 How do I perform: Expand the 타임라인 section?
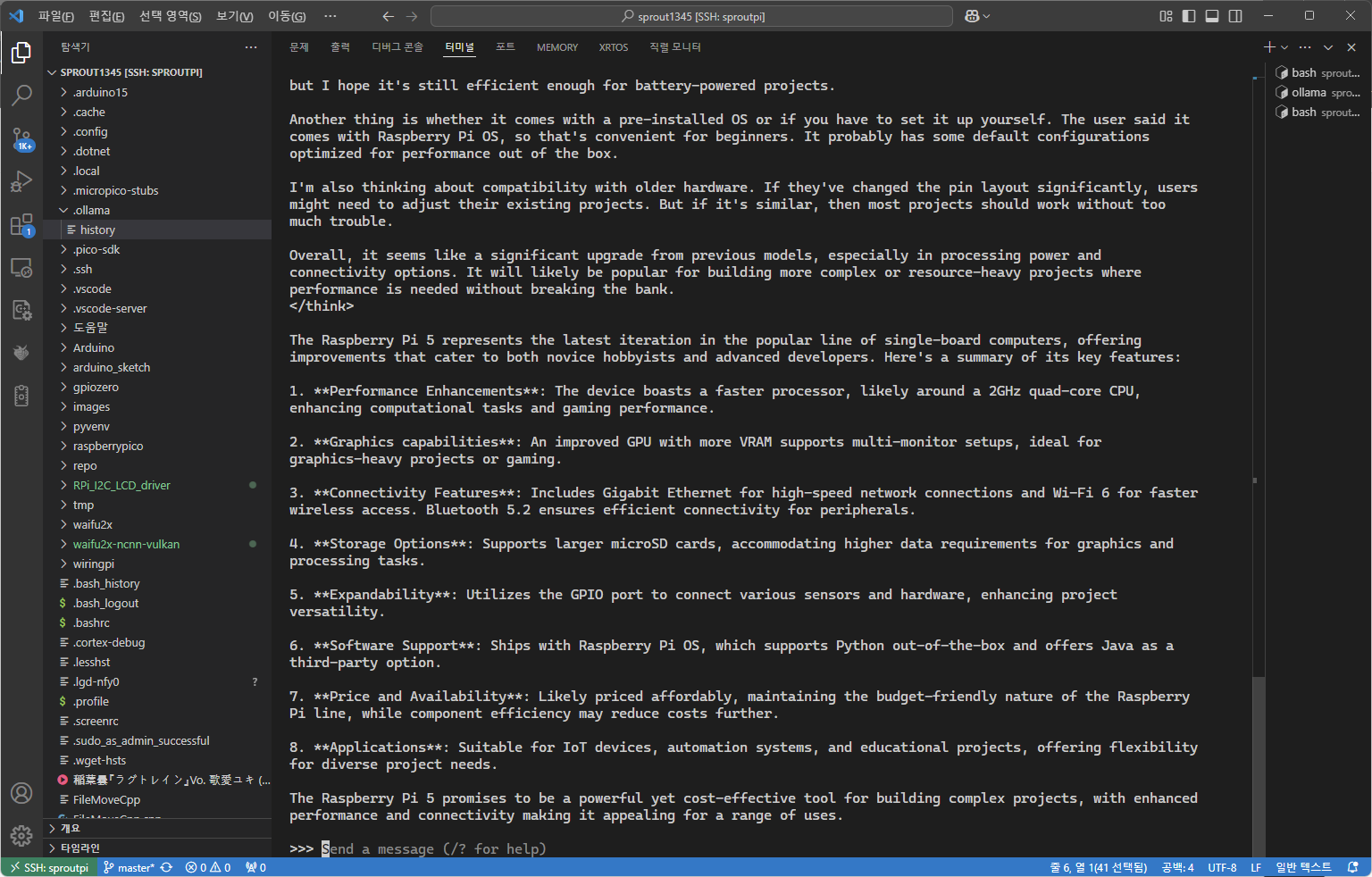(x=157, y=848)
